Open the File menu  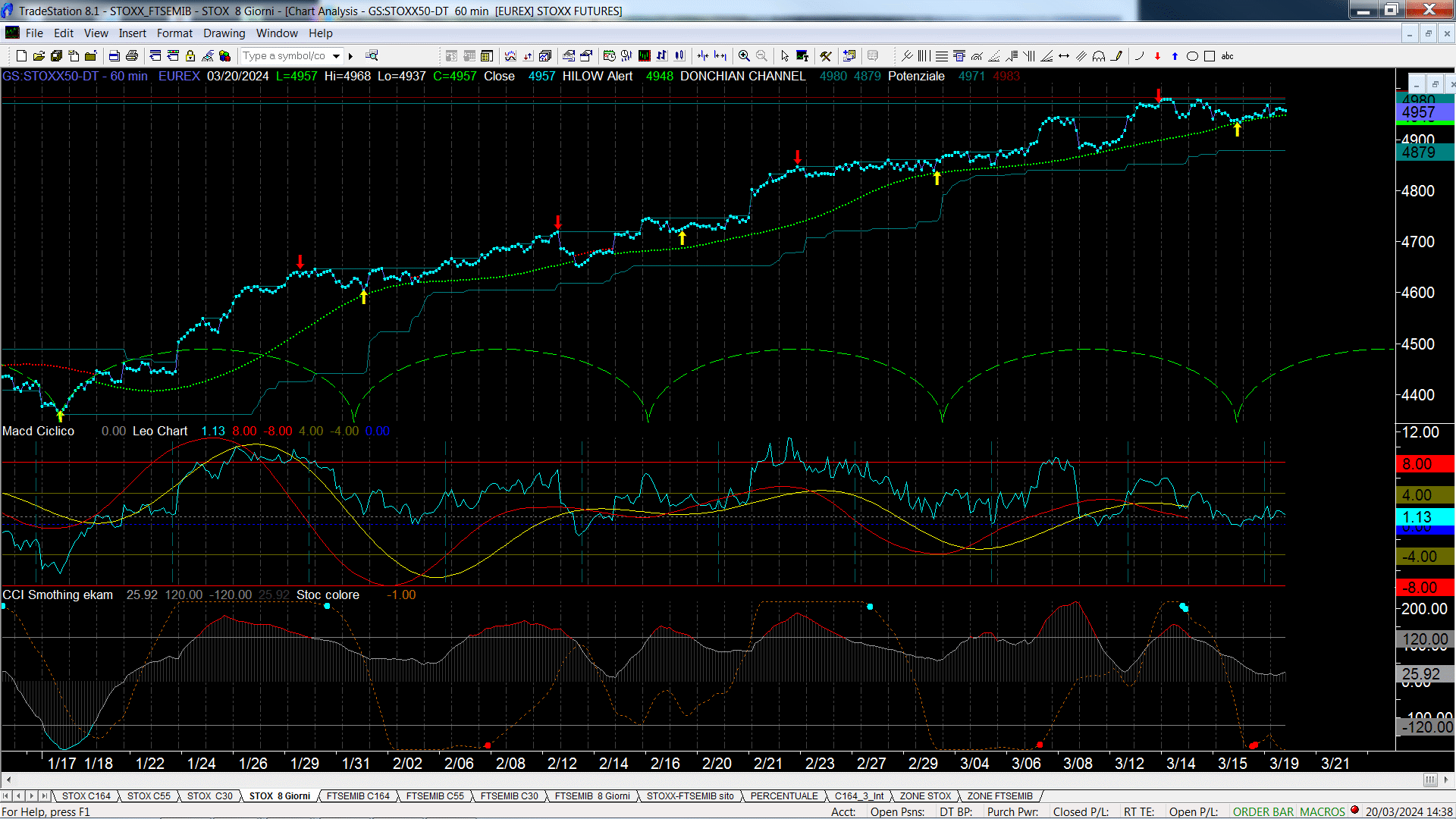[x=34, y=33]
